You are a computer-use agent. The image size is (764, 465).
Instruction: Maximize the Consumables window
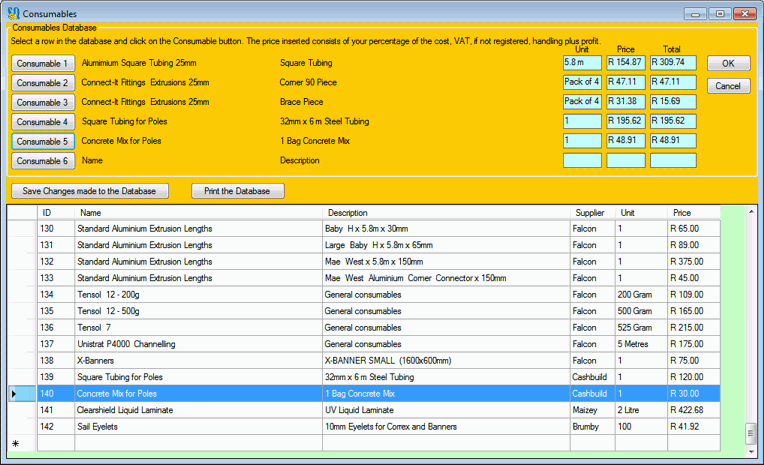[719, 13]
